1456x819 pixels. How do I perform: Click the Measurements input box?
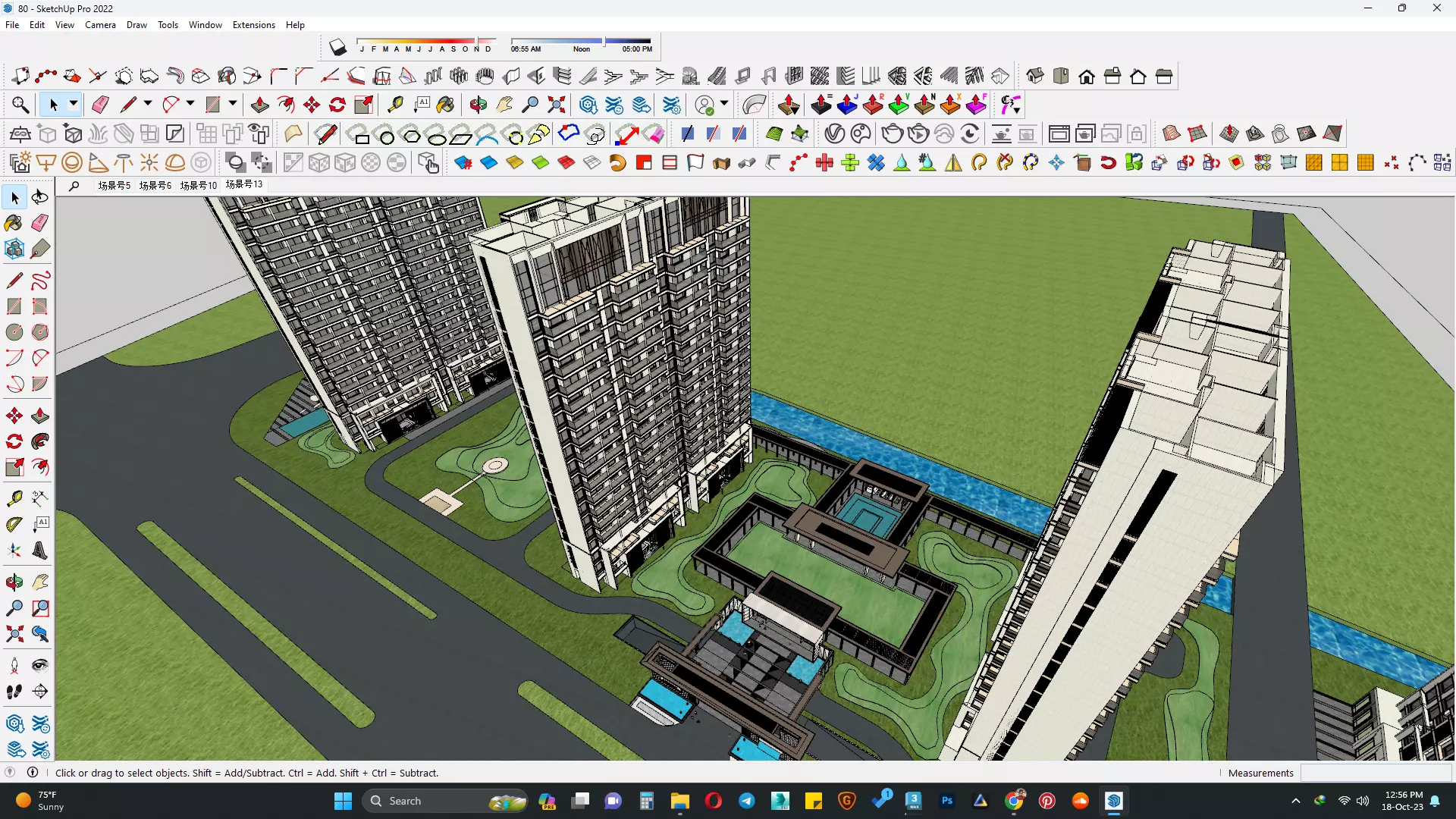(x=1376, y=773)
